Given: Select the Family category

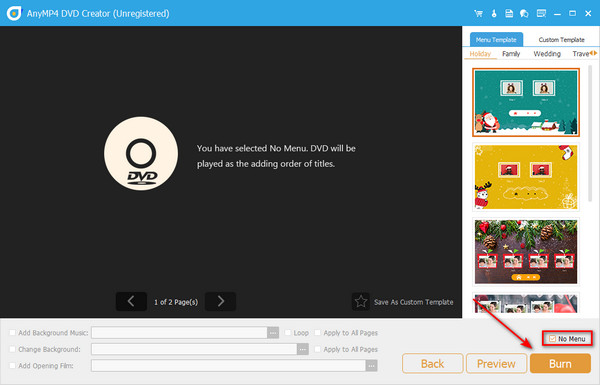Looking at the screenshot, I should point(511,54).
